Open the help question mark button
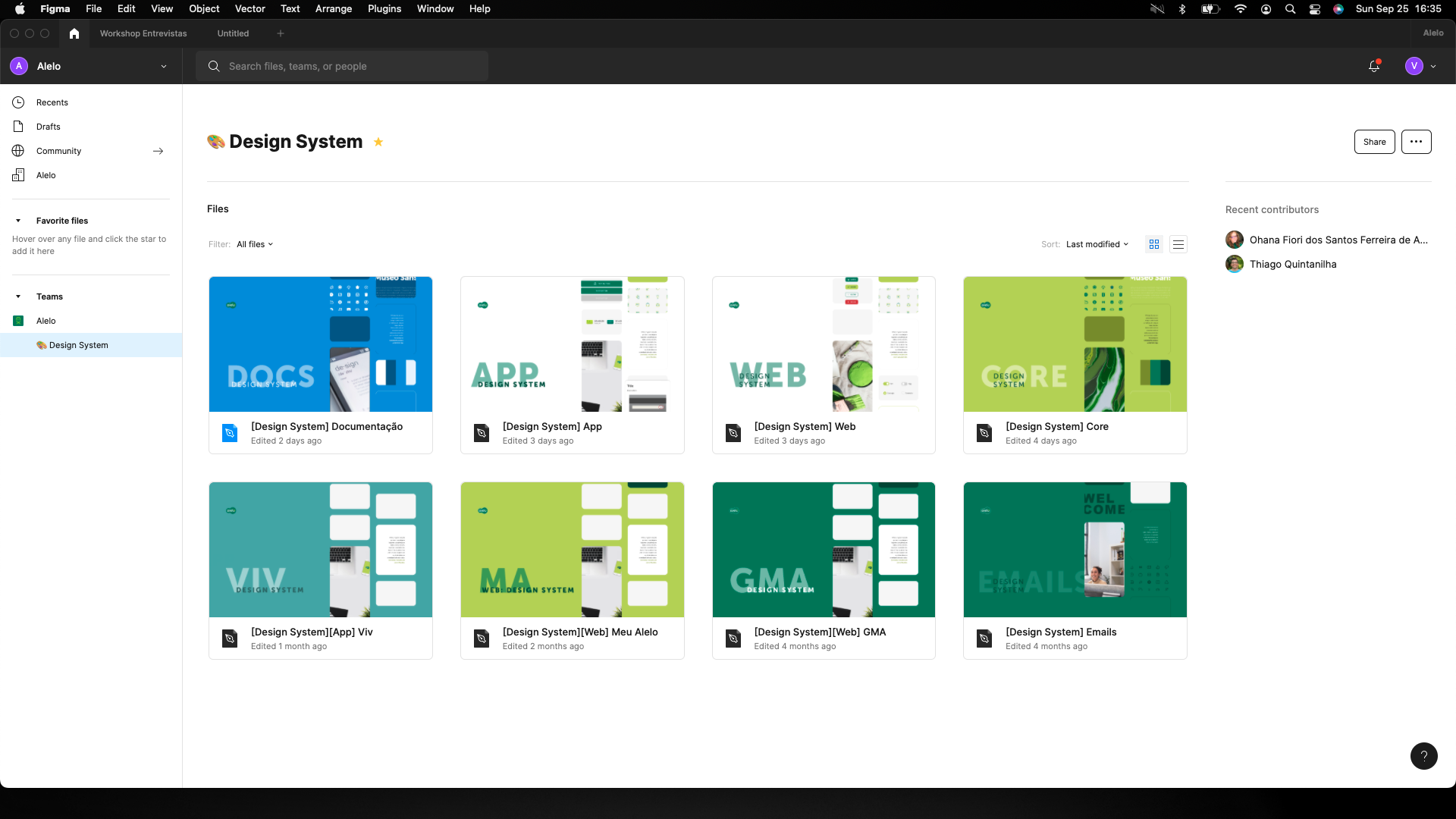The width and height of the screenshot is (1456, 819). coord(1423,755)
